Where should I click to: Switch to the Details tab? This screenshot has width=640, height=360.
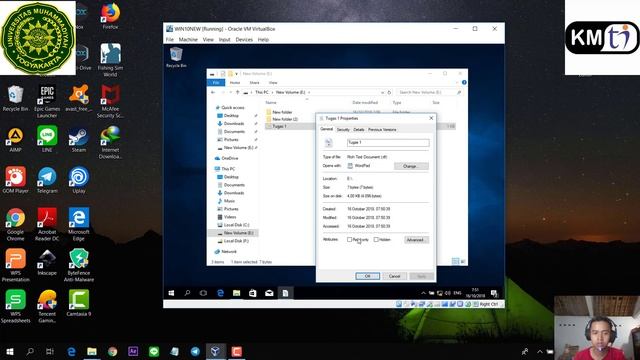tap(359, 129)
